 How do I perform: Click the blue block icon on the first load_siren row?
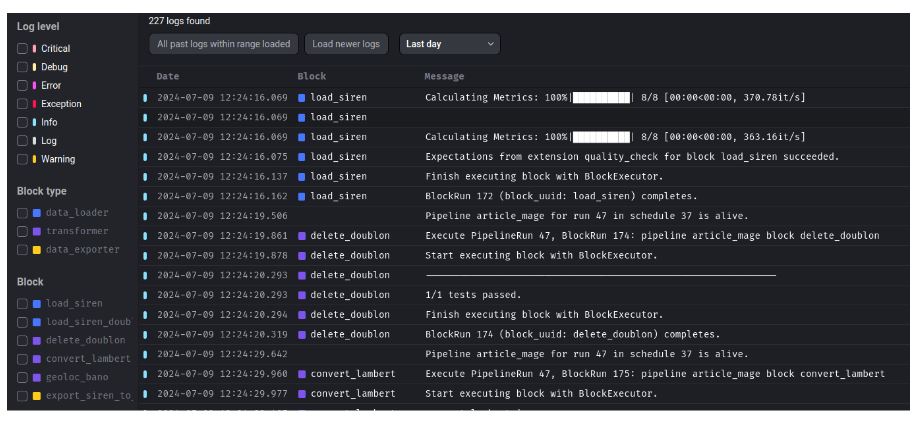(x=302, y=98)
